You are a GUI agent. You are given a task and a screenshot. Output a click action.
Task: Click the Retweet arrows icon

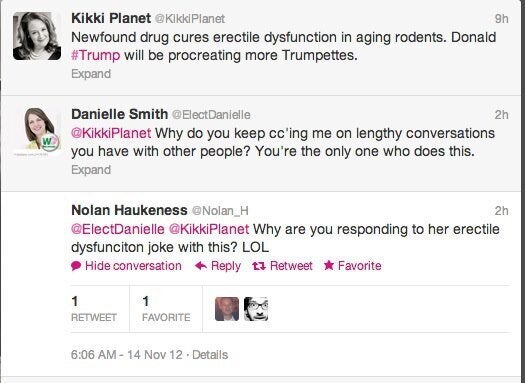259,266
